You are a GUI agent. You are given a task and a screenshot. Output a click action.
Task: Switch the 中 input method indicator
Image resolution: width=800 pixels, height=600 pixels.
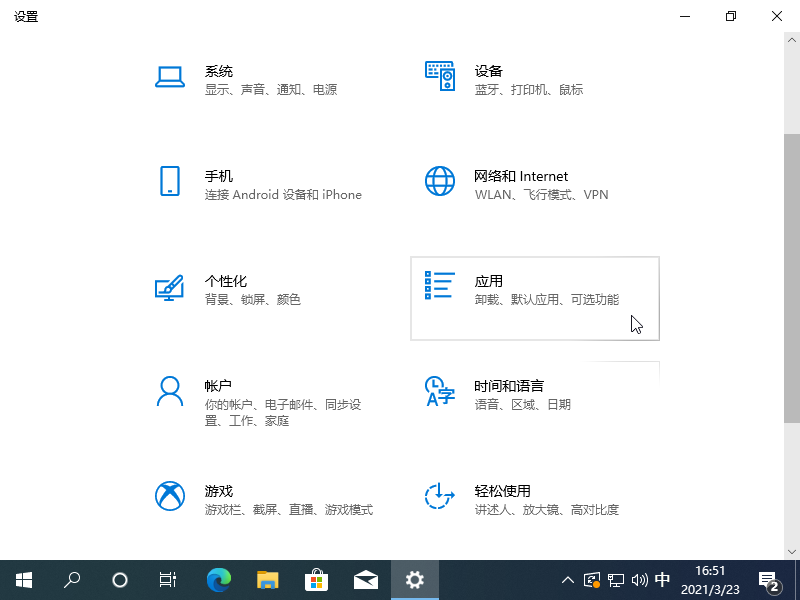point(662,580)
